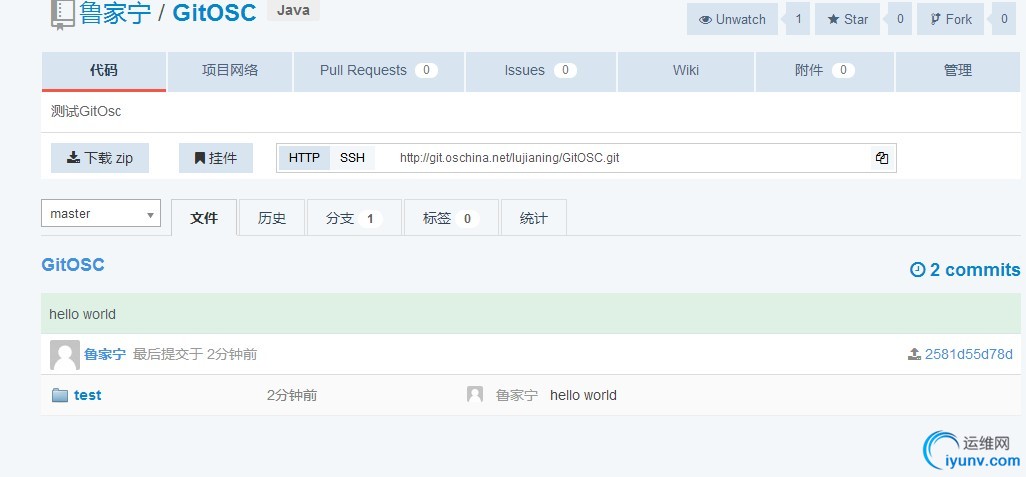Open commit 2581d55d78d

coord(968,355)
